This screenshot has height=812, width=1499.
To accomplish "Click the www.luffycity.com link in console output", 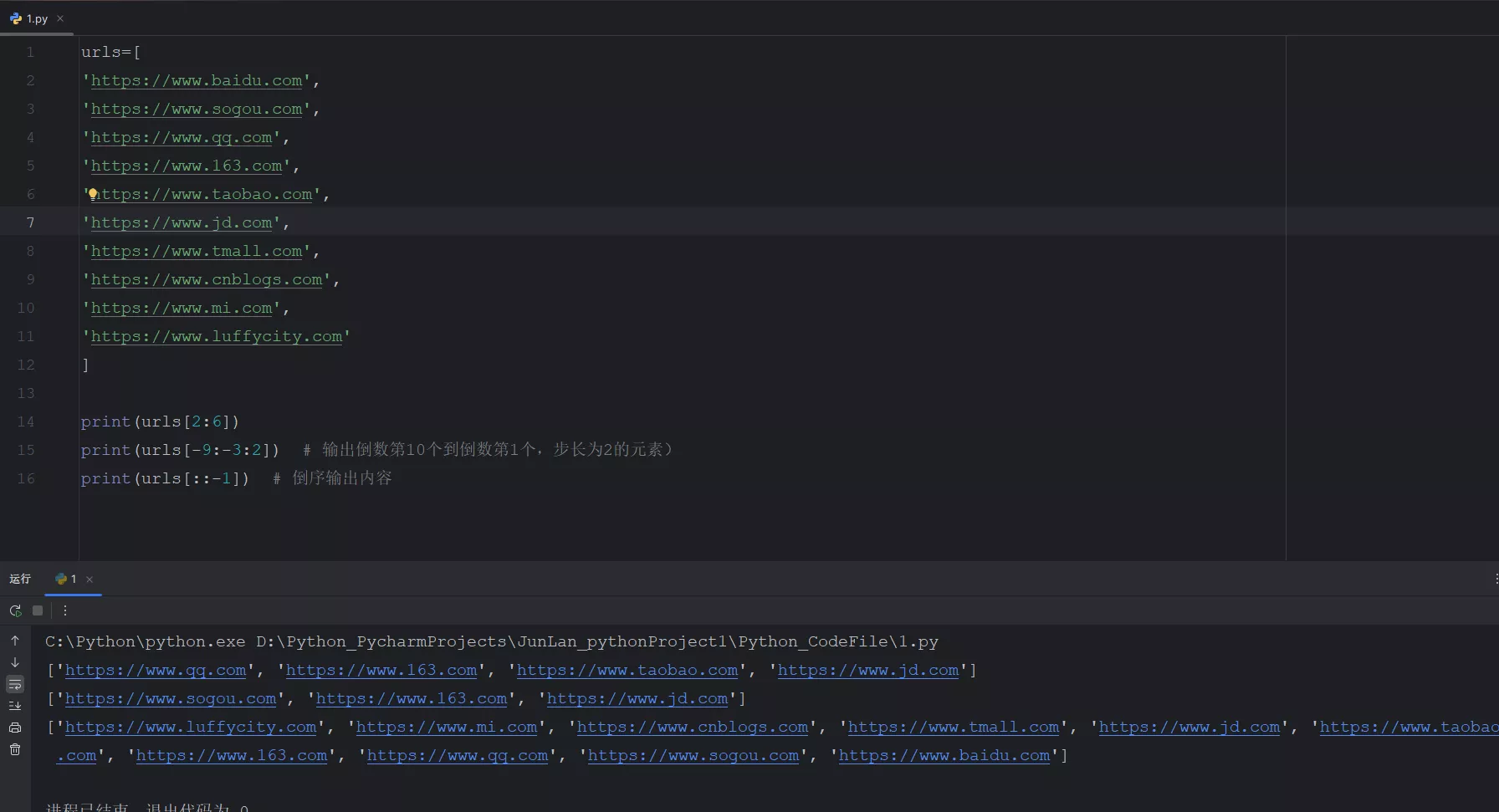I will click(x=191, y=728).
